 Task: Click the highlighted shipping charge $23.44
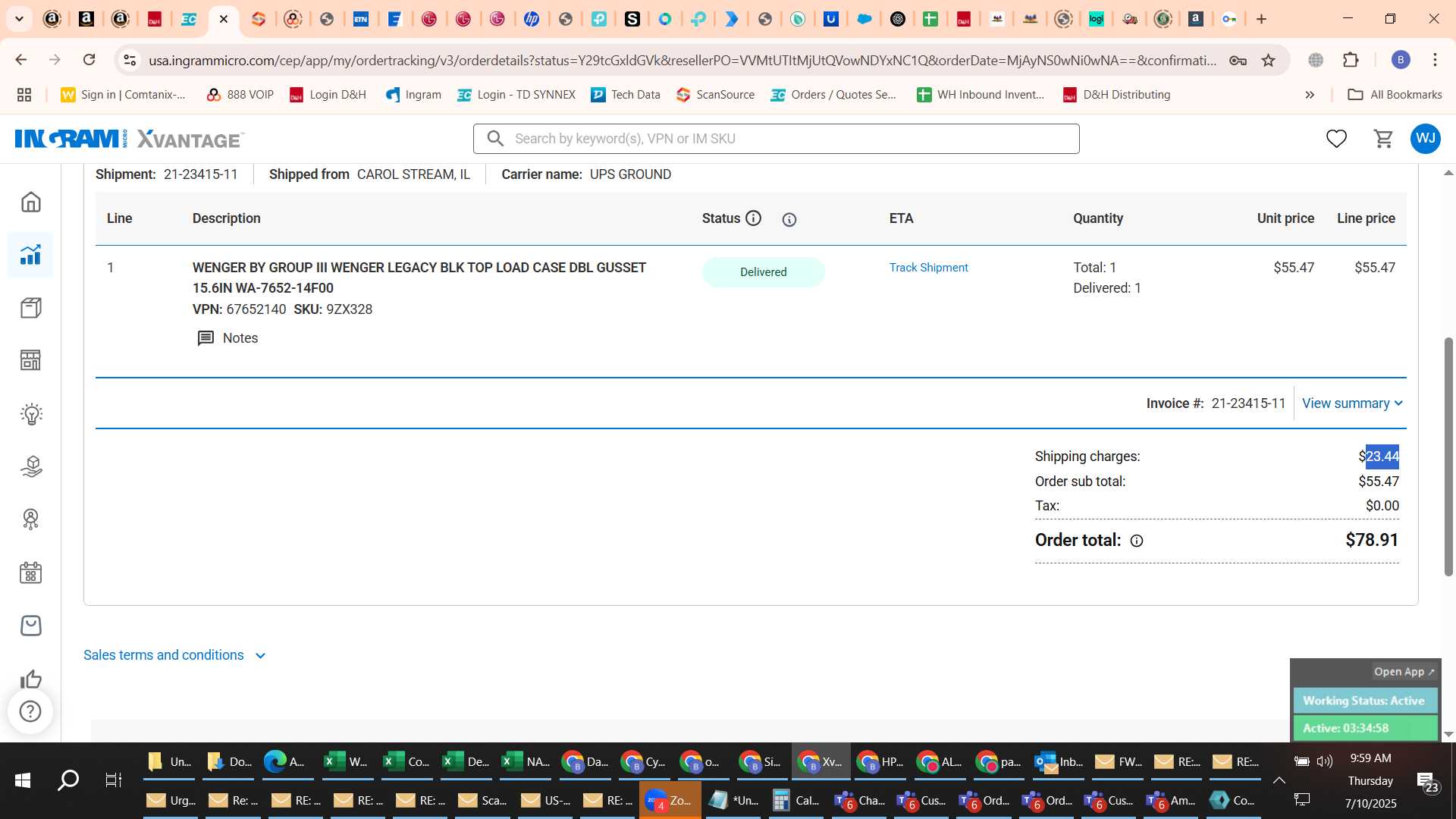point(1382,457)
